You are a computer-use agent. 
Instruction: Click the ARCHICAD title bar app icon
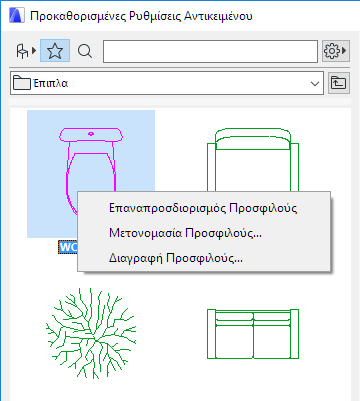point(17,16)
